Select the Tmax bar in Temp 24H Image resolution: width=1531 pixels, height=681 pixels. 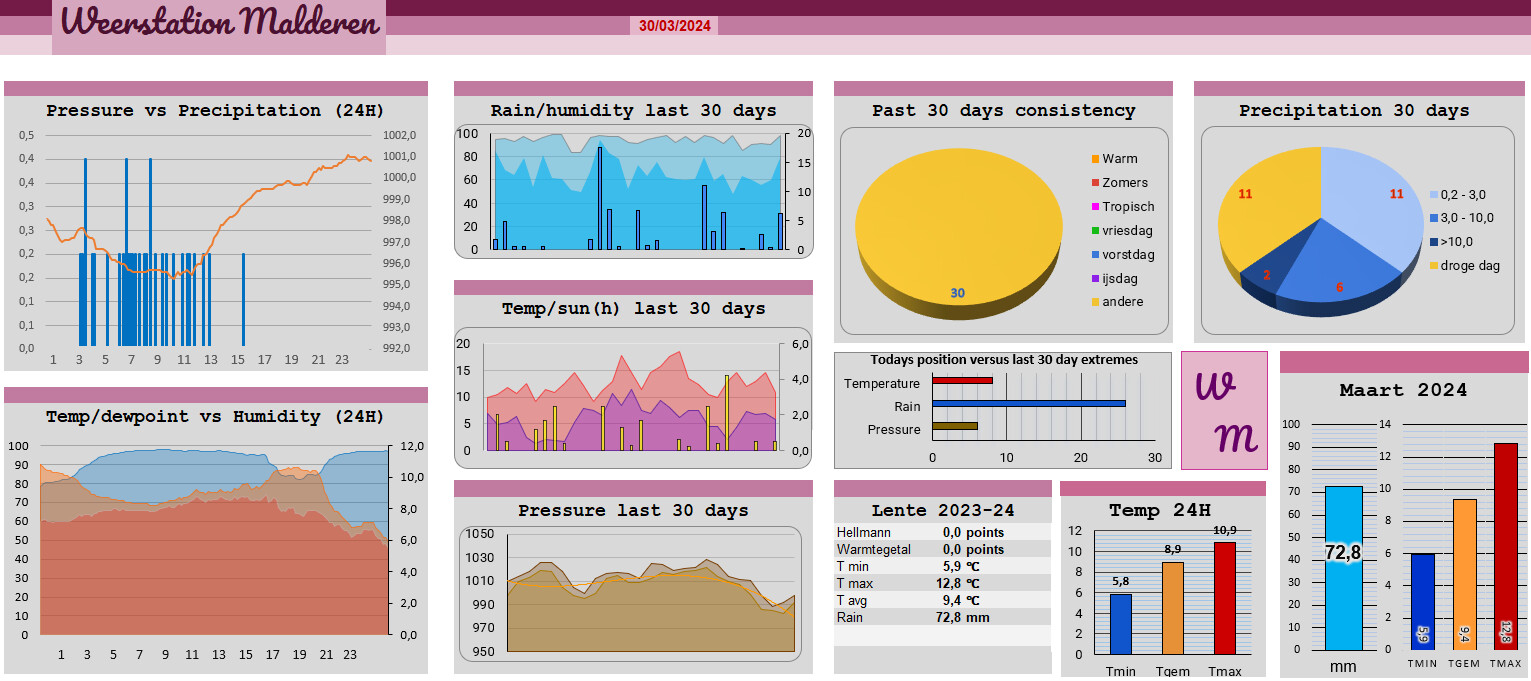1225,598
